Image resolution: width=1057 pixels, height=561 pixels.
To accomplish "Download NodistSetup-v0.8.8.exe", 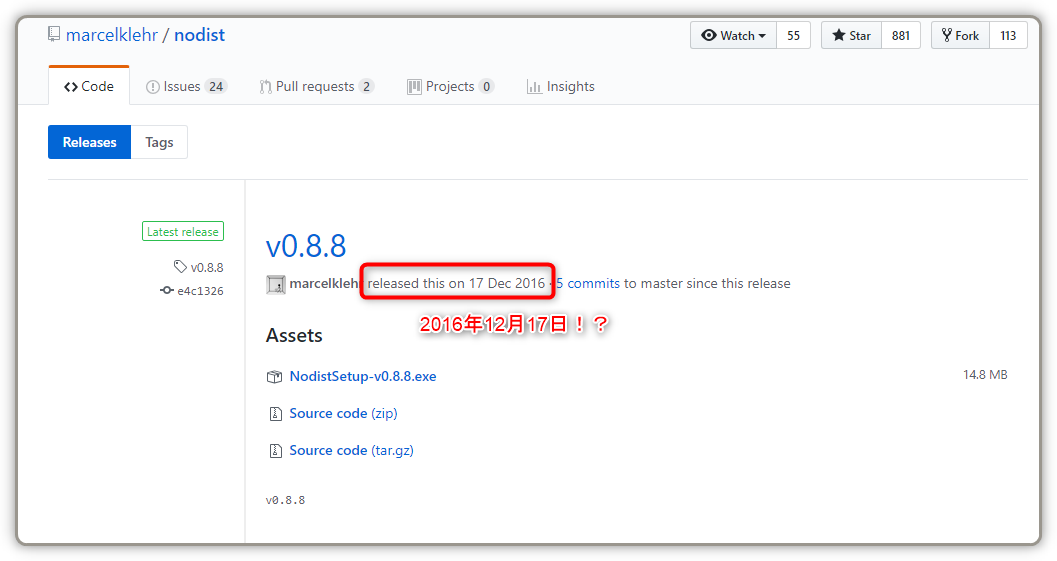I will point(363,376).
